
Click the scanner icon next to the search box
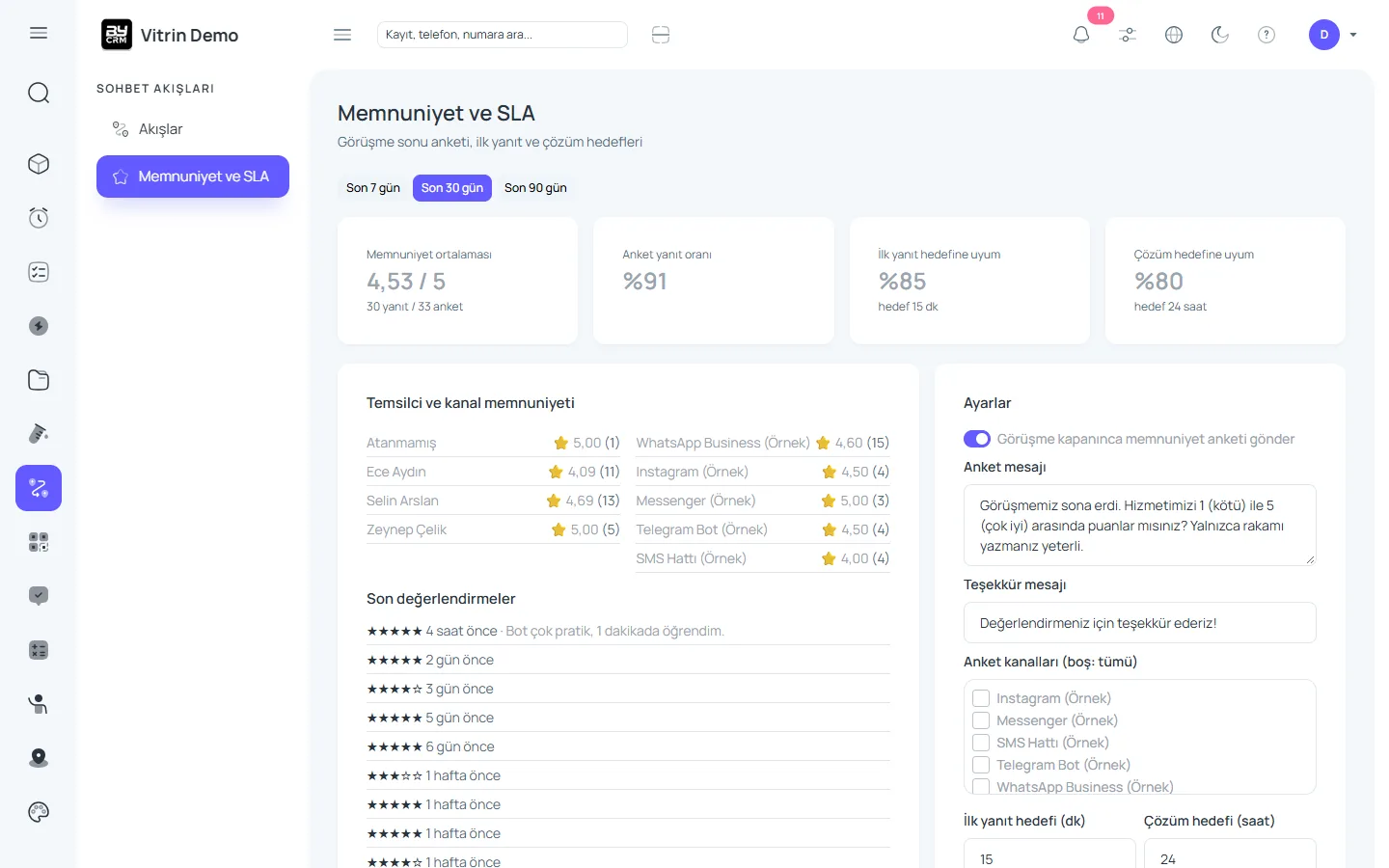pyautogui.click(x=661, y=35)
